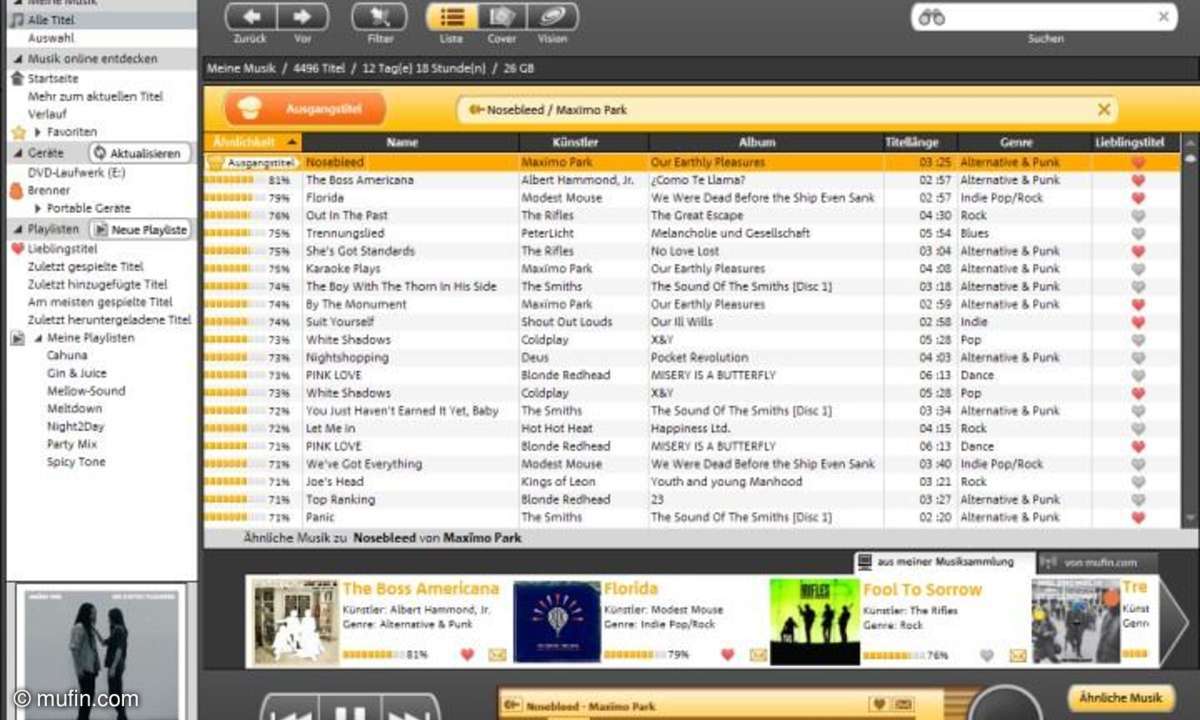The height and width of the screenshot is (720, 1200).
Task: Open the Filter tool
Action: coord(380,17)
